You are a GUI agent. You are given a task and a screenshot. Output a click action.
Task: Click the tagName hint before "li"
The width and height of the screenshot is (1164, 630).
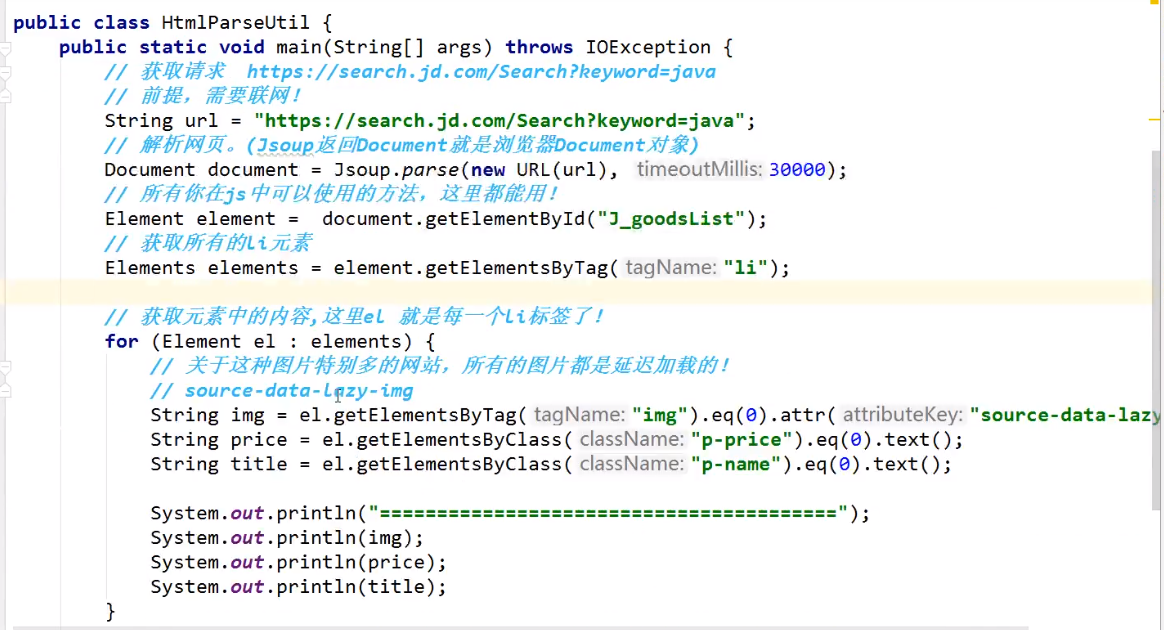(x=671, y=268)
